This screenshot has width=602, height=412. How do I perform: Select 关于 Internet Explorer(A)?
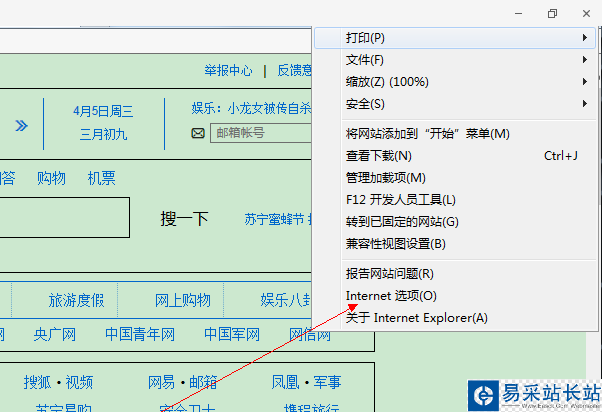[455, 318]
